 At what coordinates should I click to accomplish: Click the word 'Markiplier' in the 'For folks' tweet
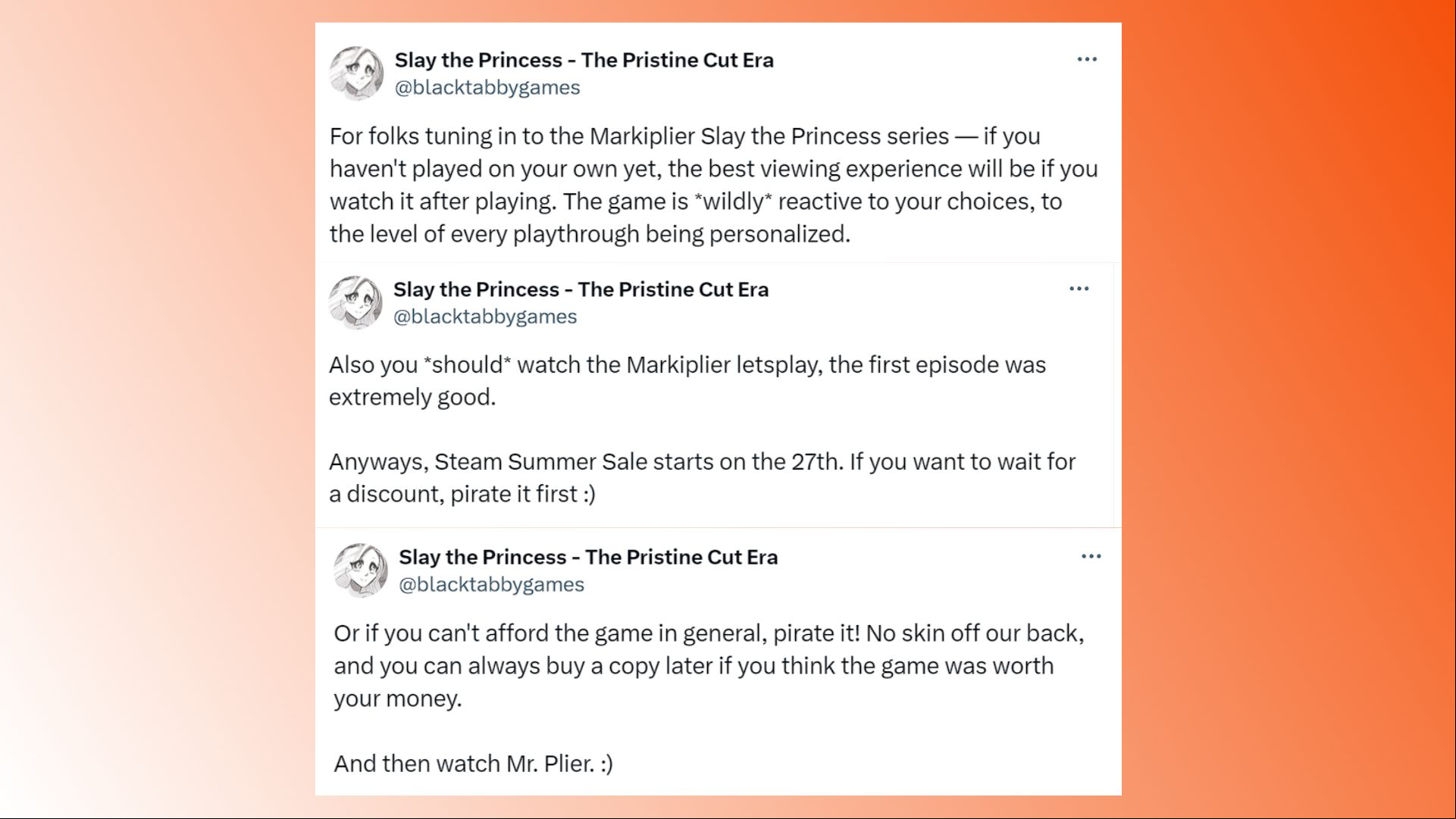pyautogui.click(x=642, y=136)
